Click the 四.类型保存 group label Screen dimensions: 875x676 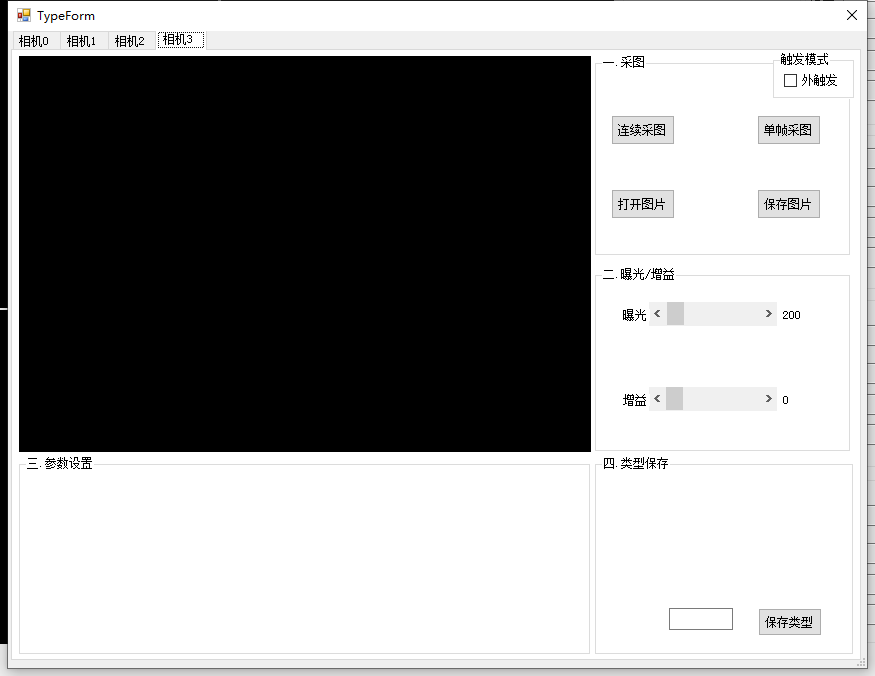click(636, 463)
